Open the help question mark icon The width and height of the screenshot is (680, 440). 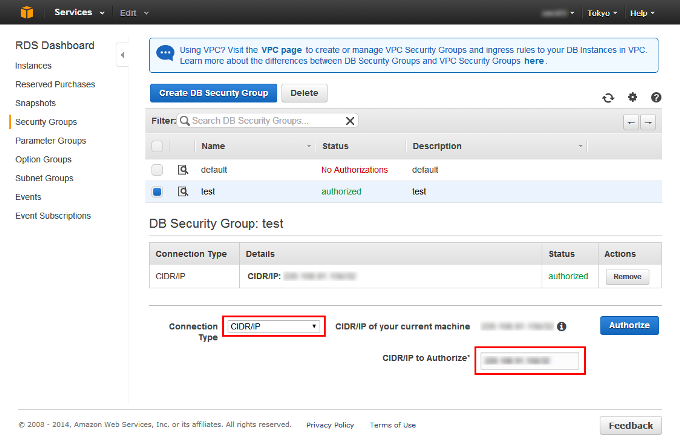point(656,98)
